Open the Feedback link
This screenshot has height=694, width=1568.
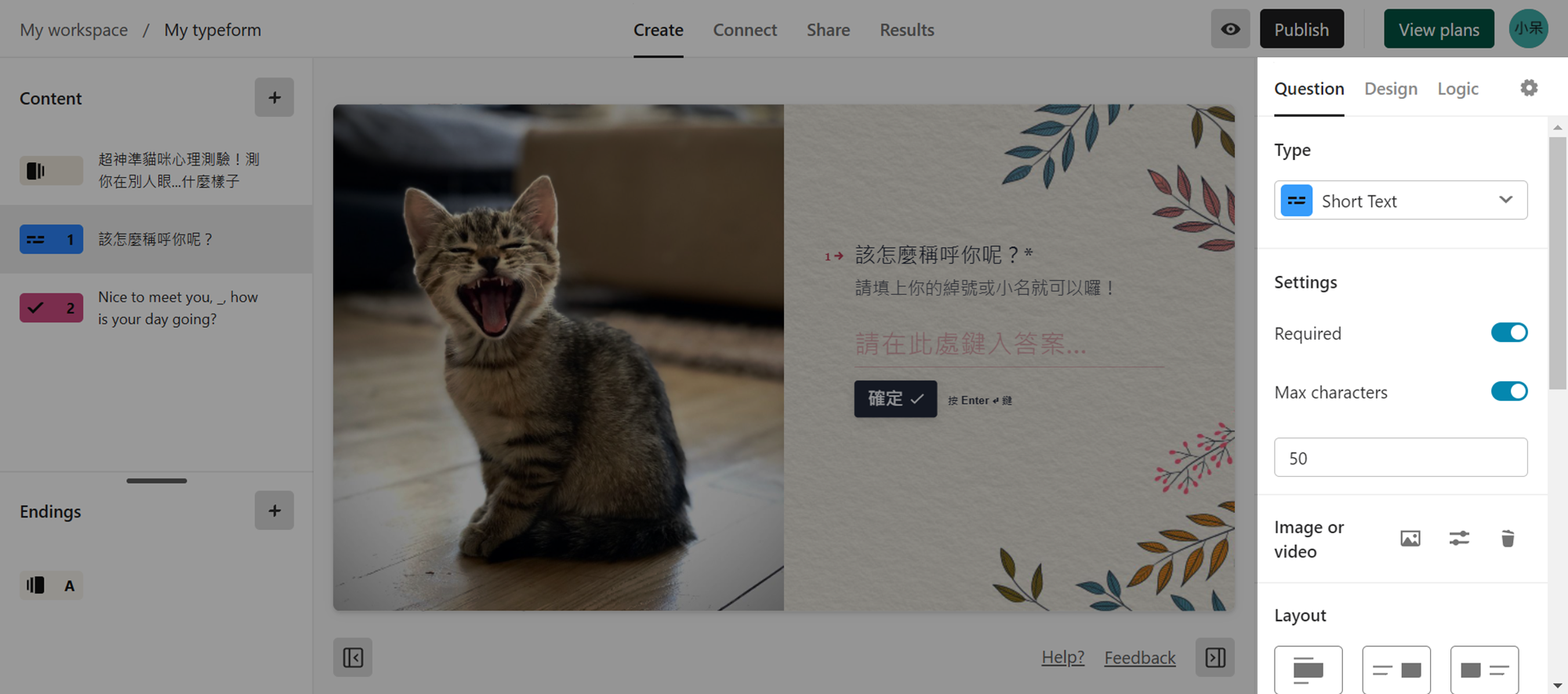[1140, 657]
